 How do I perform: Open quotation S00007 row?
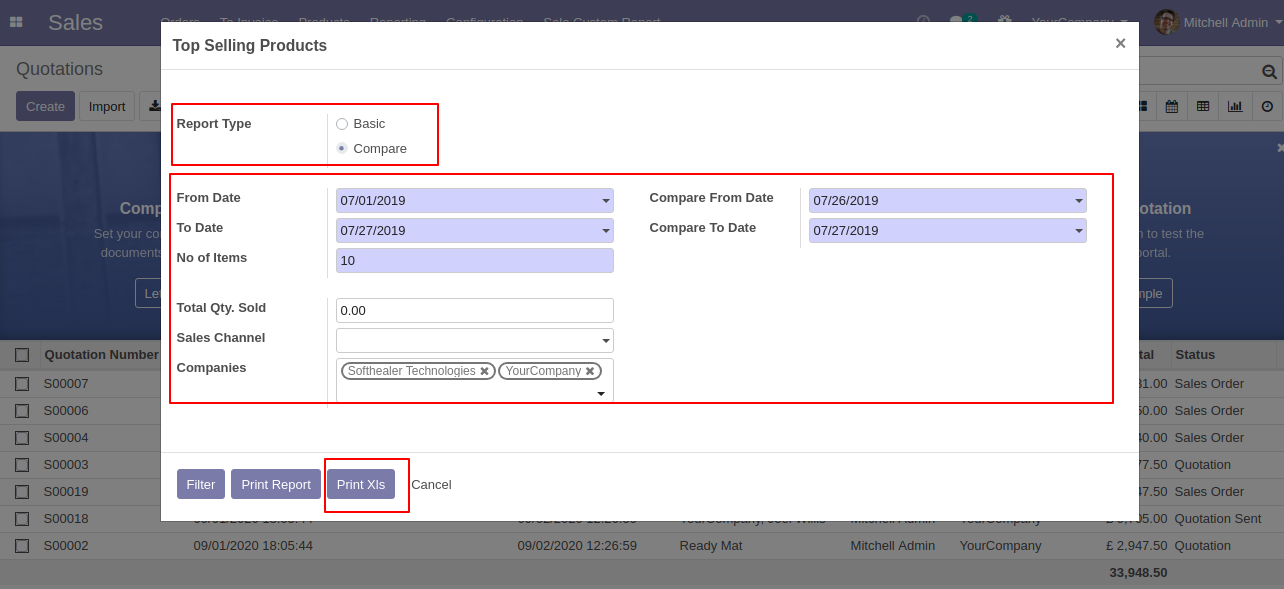pyautogui.click(x=642, y=384)
